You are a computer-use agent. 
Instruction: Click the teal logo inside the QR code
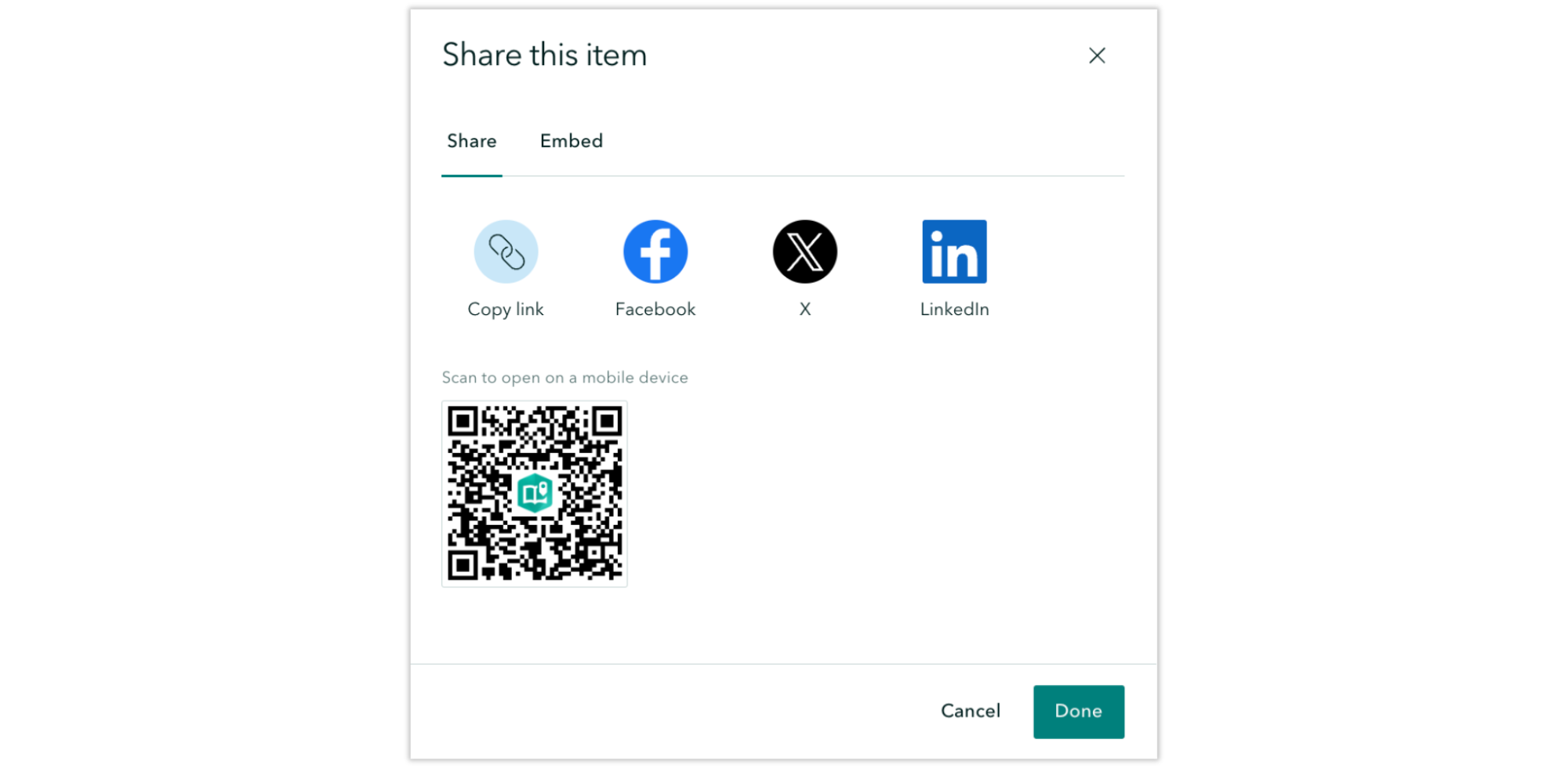pyautogui.click(x=535, y=493)
